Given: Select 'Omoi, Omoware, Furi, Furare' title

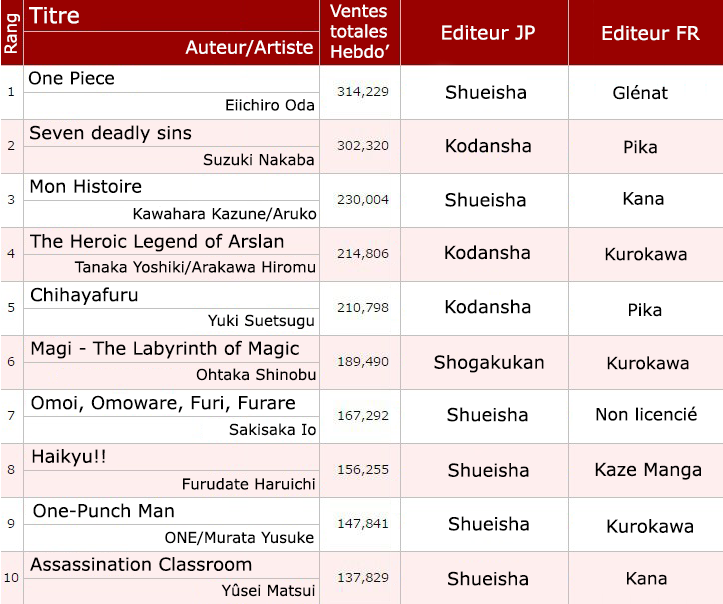Looking at the screenshot, I should tap(163, 403).
